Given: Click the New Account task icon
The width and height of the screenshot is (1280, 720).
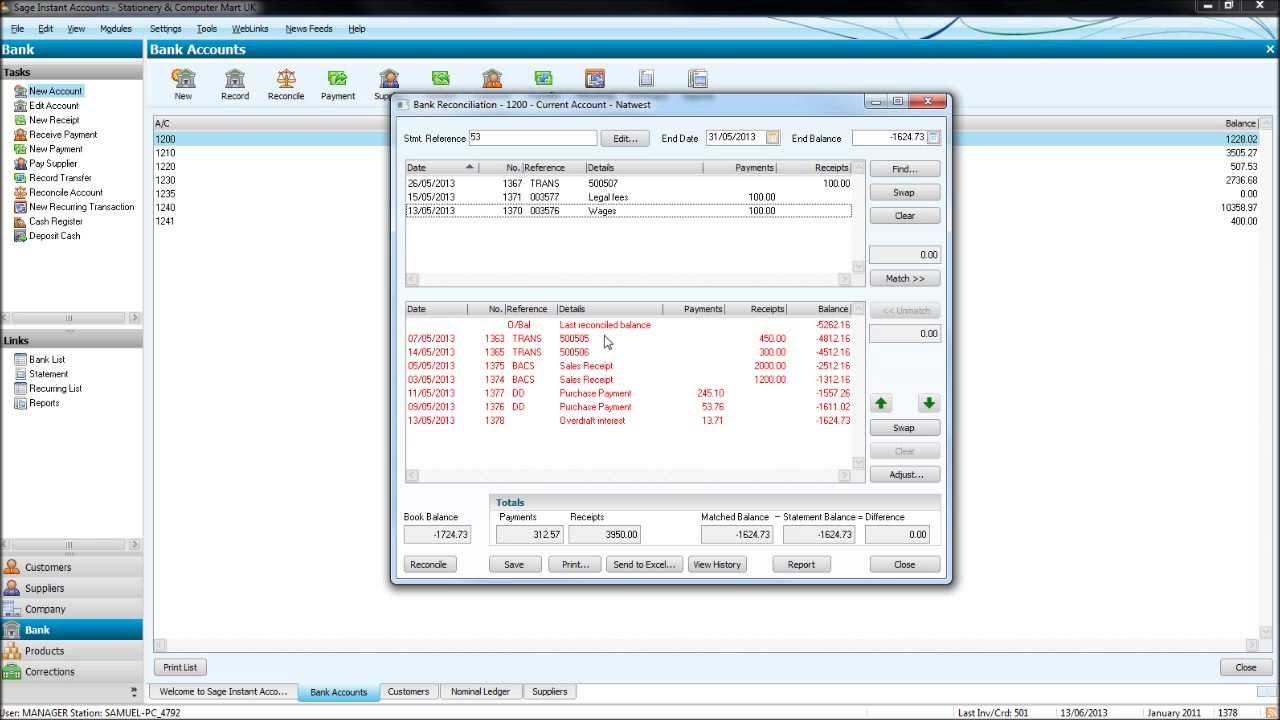Looking at the screenshot, I should coord(20,91).
